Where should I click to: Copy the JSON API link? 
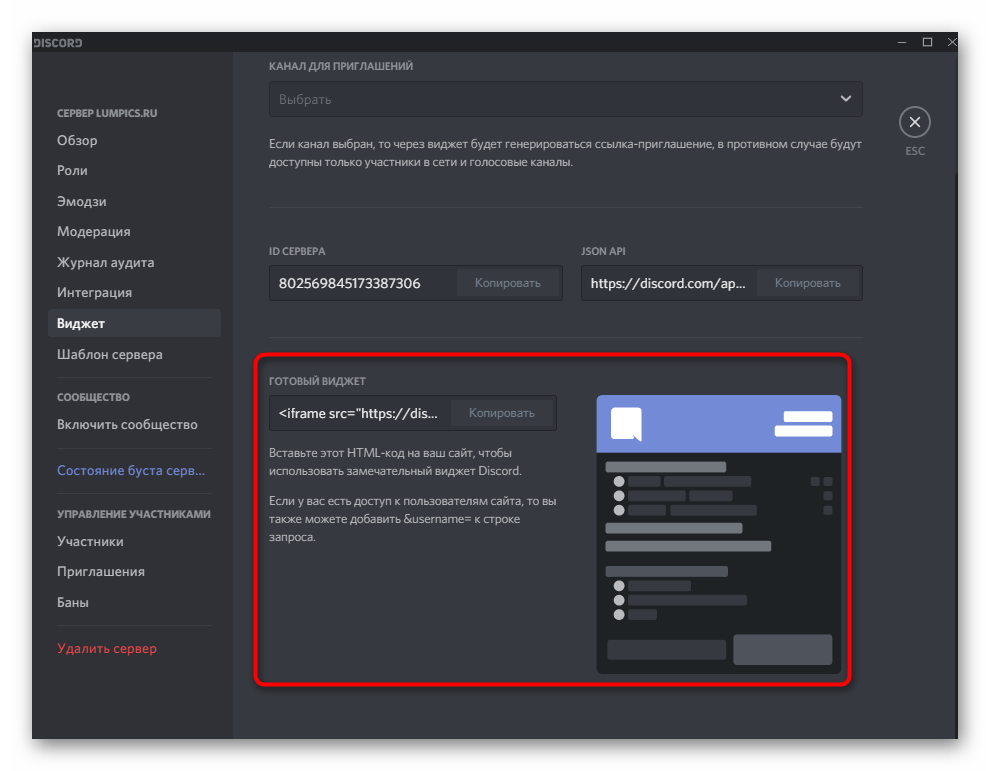click(x=808, y=283)
